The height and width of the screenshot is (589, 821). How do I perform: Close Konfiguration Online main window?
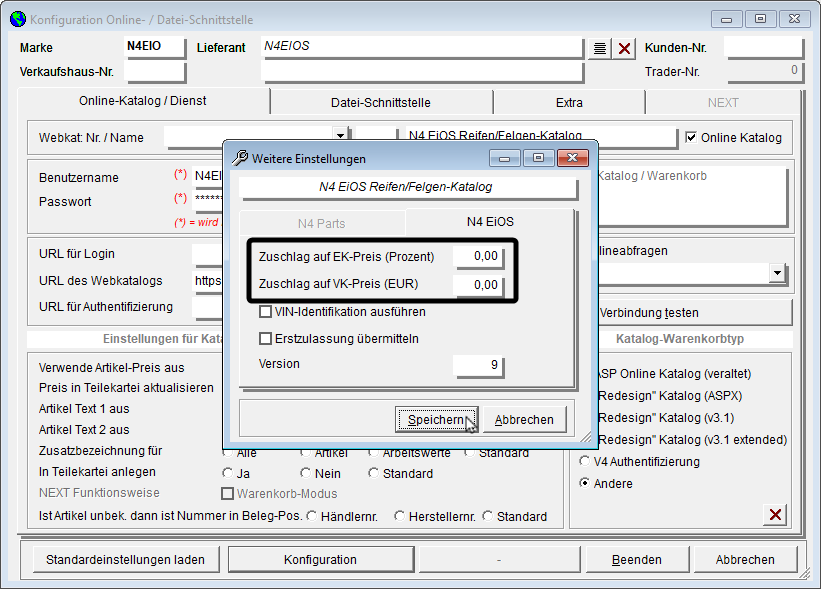pyautogui.click(x=794, y=19)
